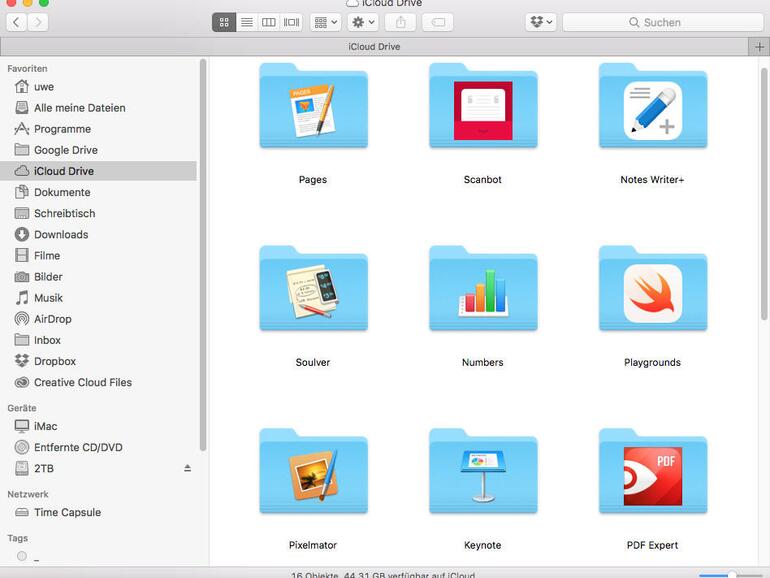Adjust the icon size slider
Screen dimensions: 770x578
732,574
